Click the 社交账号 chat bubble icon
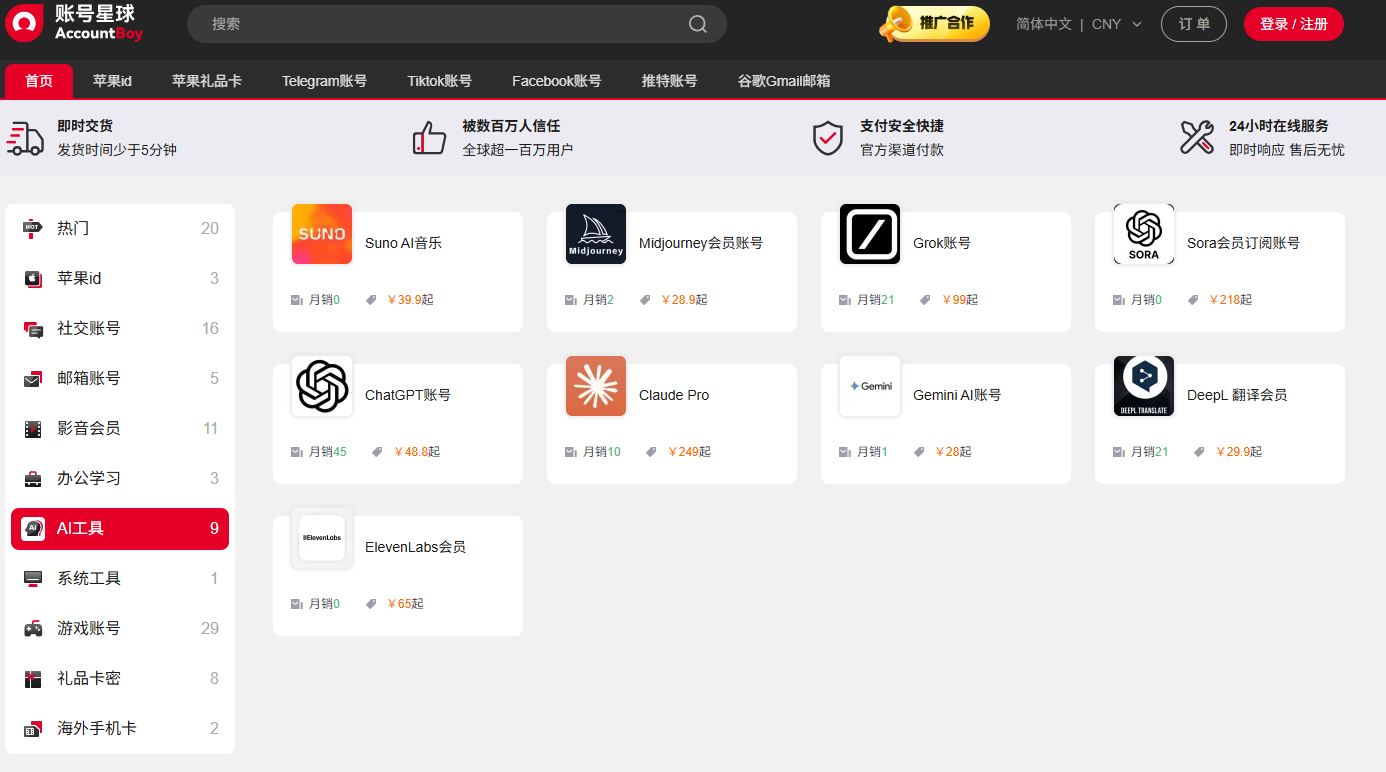 pos(33,328)
